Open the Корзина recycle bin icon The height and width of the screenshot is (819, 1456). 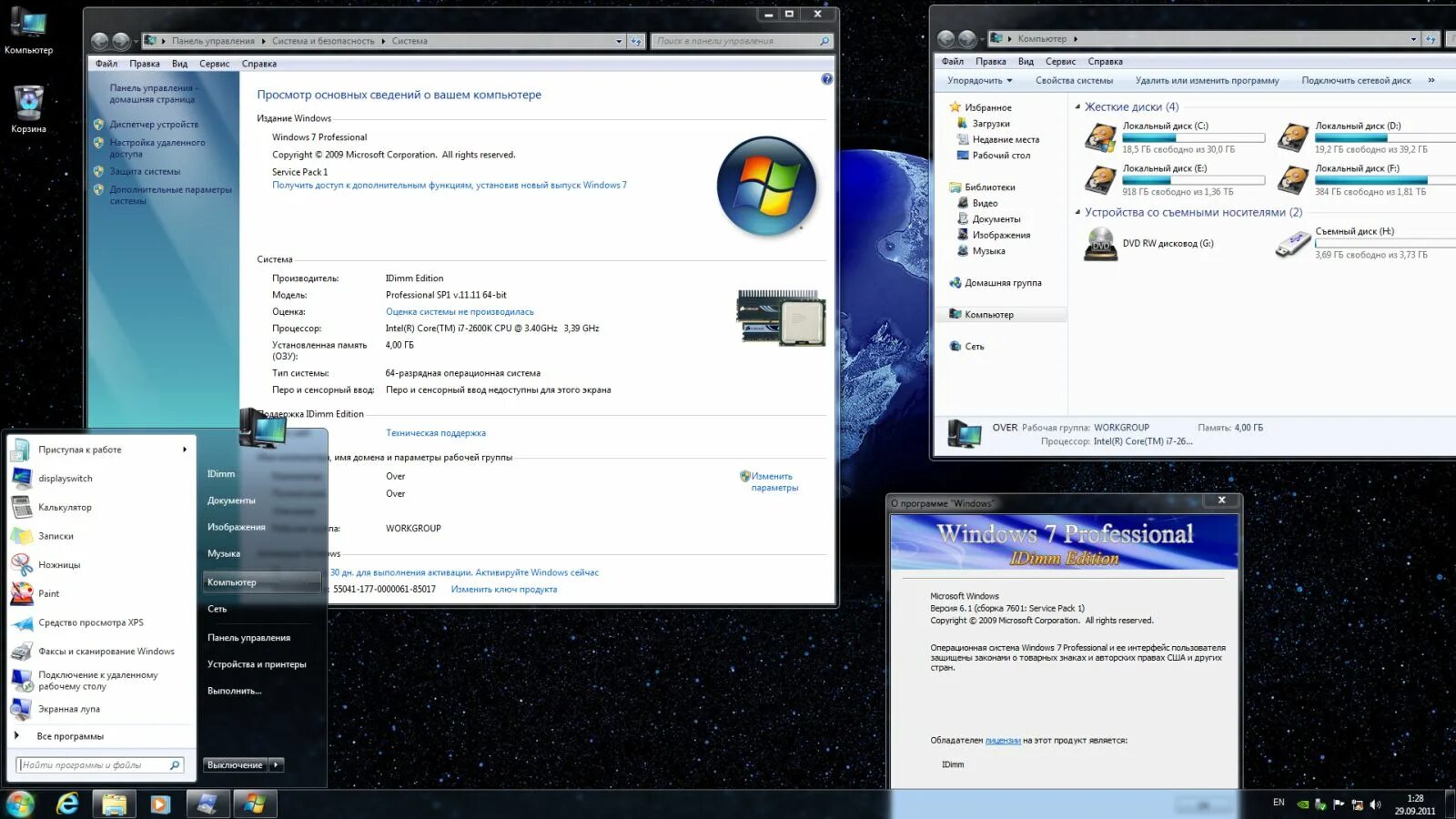tap(28, 110)
